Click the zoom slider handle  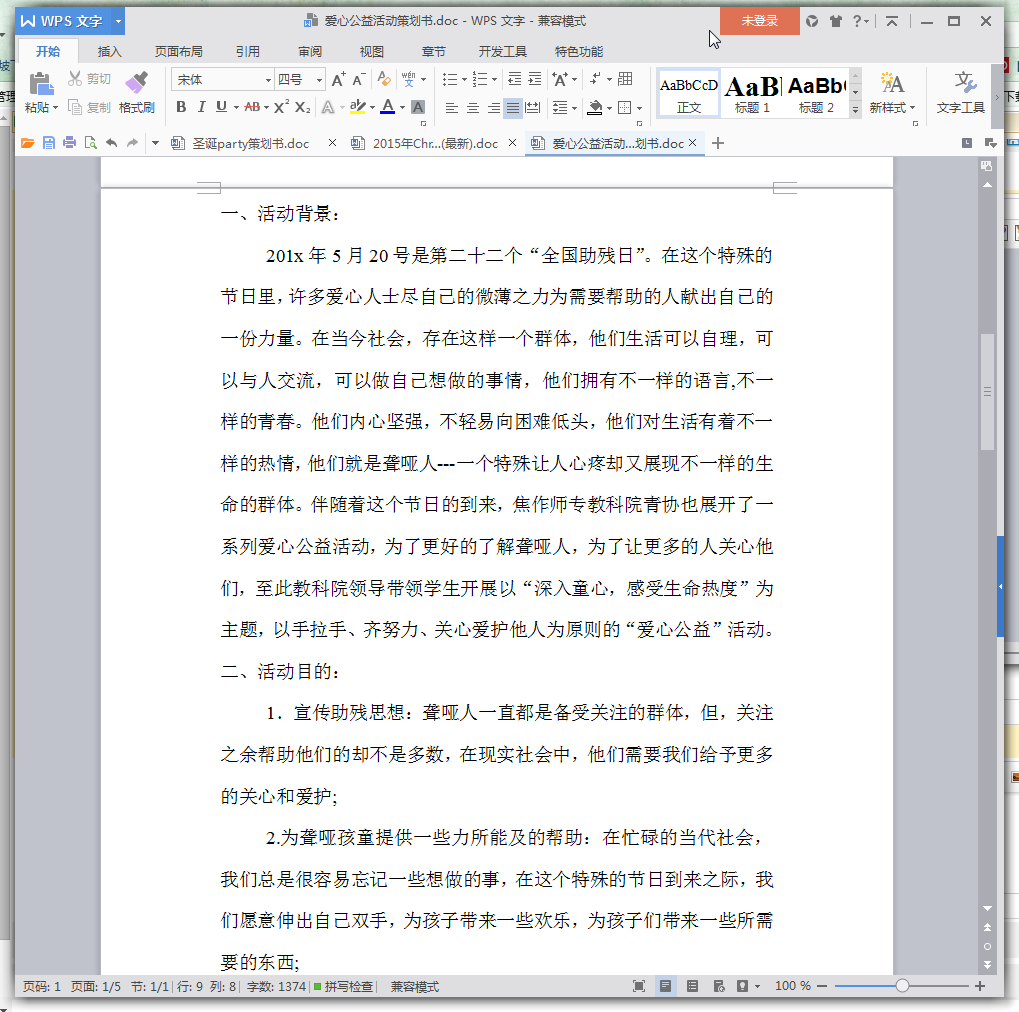(x=902, y=986)
